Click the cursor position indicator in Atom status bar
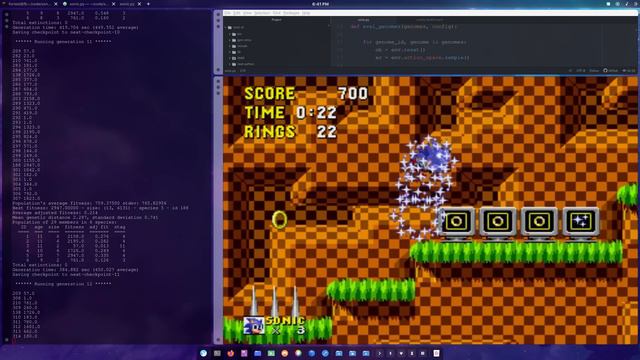The height and width of the screenshot is (360, 640). [243, 71]
